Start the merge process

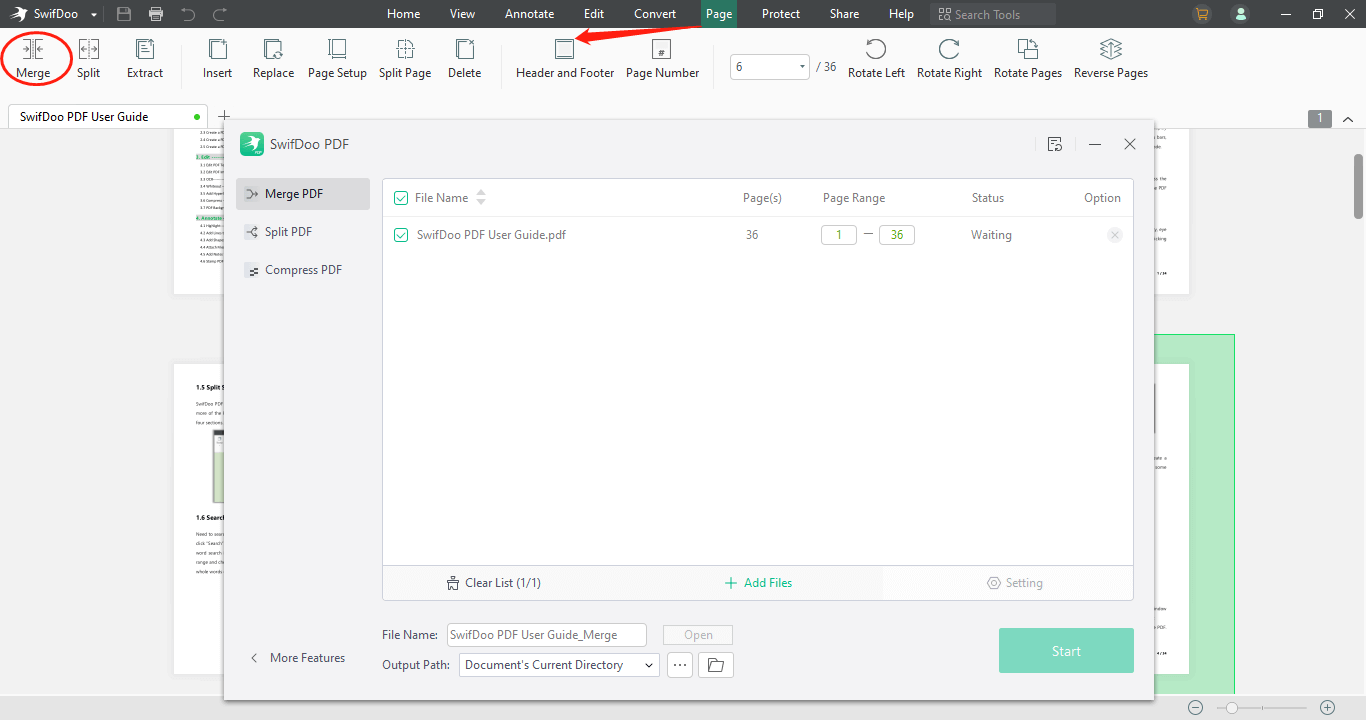[x=1066, y=651]
